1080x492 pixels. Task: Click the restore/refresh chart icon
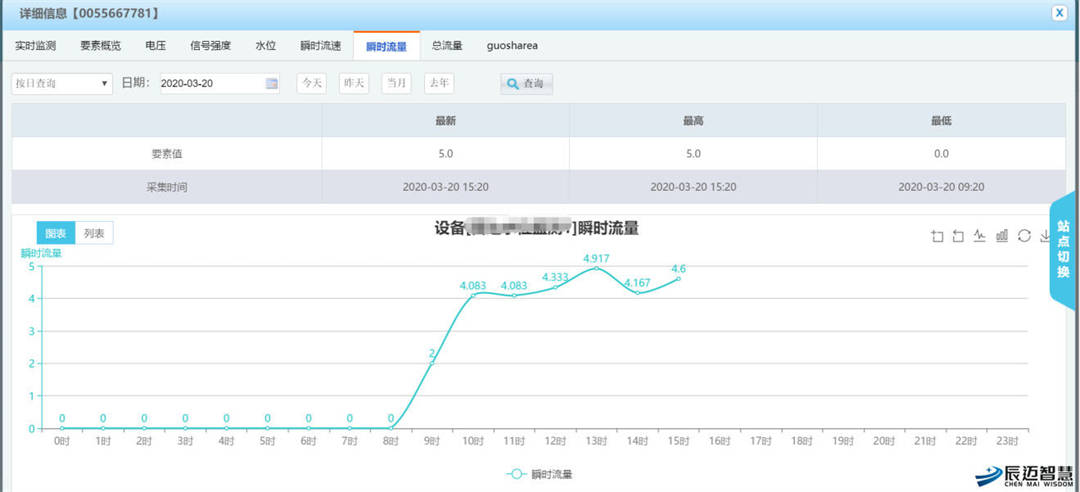[x=1024, y=236]
